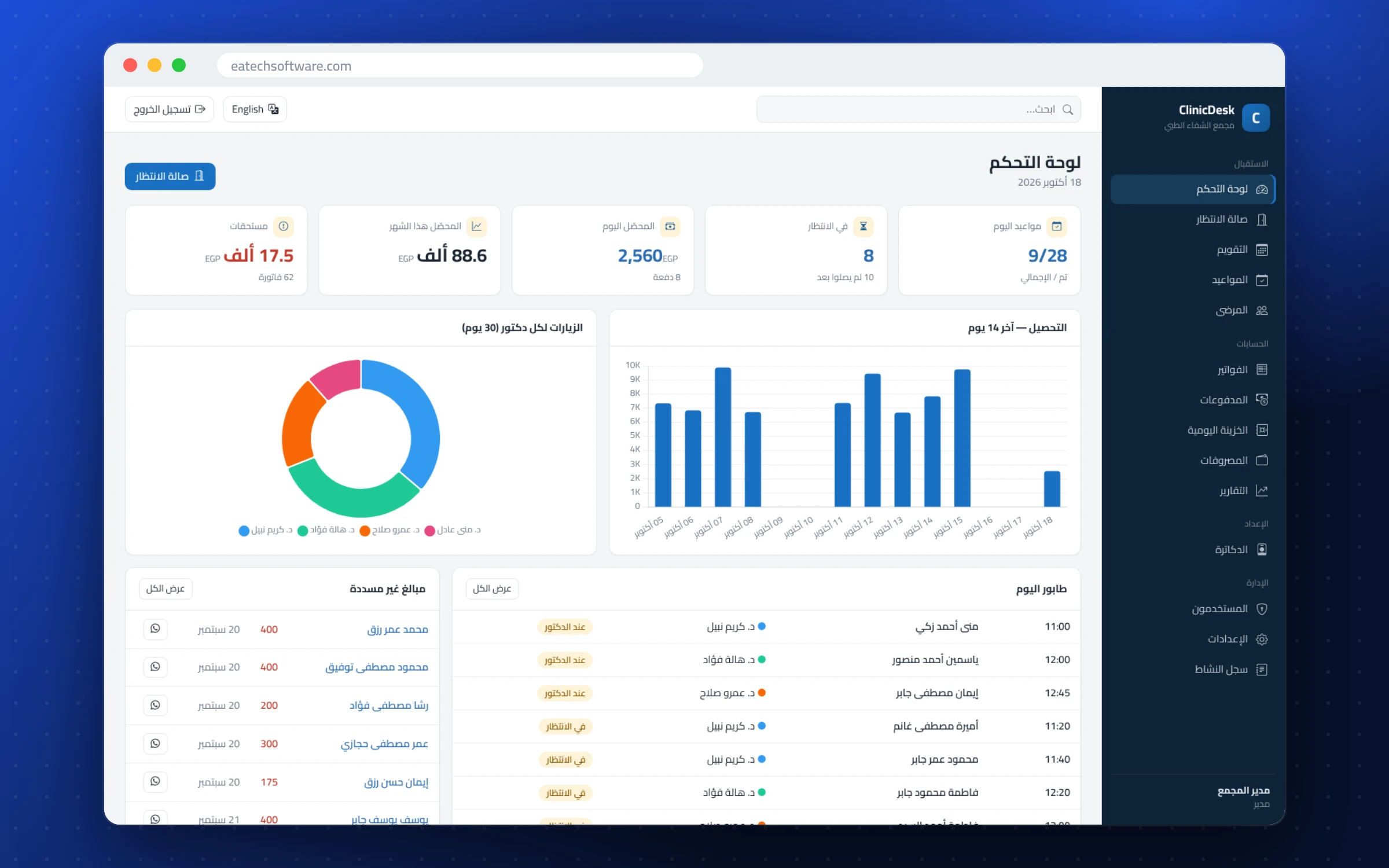Click the في الانتظار count 8 card
Viewport: 1389px width, 868px height.
(796, 250)
